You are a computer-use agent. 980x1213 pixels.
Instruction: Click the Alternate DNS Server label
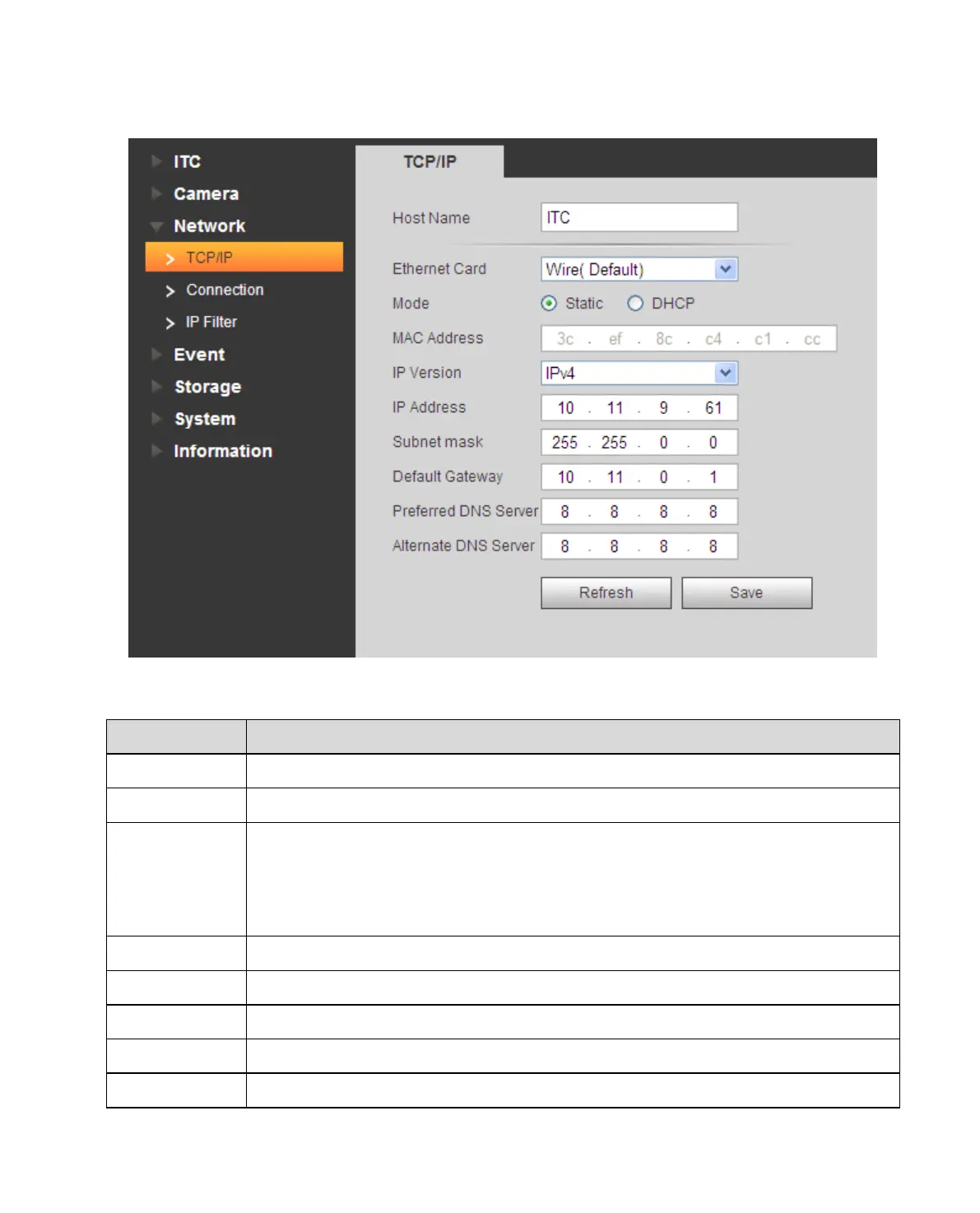[x=463, y=546]
